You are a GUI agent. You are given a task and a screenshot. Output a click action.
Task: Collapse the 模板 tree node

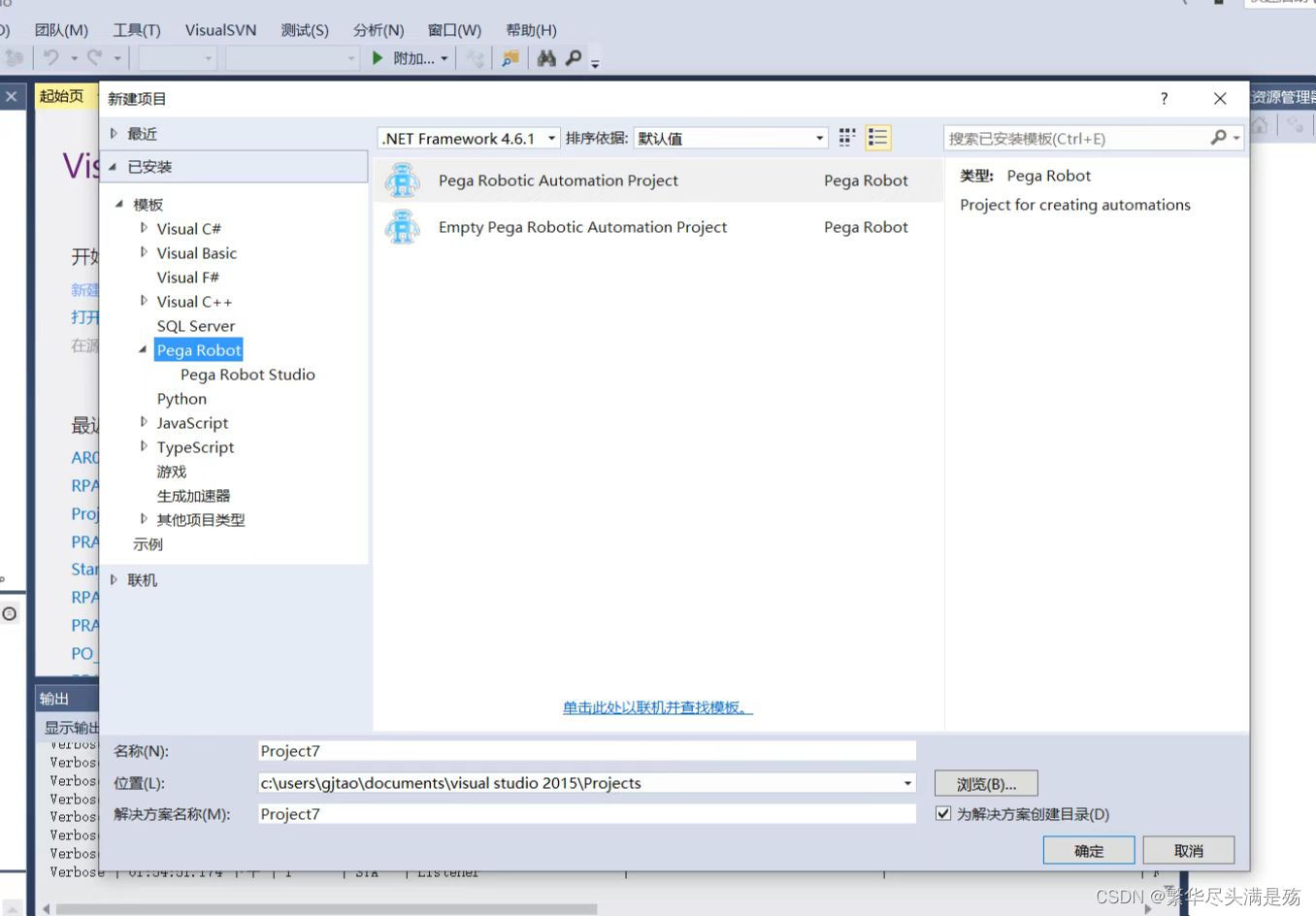pos(119,204)
